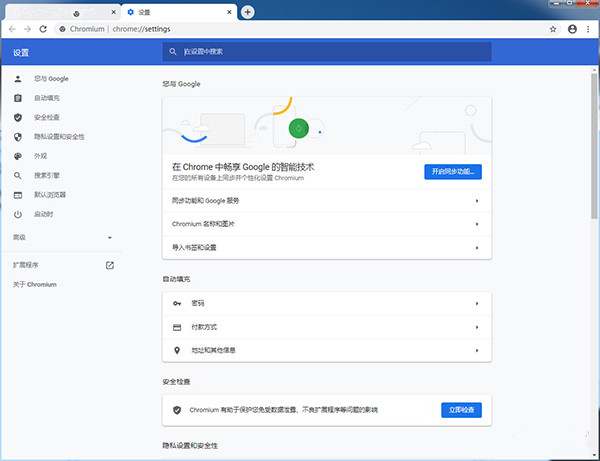Select 搜索引擎 in the sidebar menu
The width and height of the screenshot is (600, 461).
[48, 175]
